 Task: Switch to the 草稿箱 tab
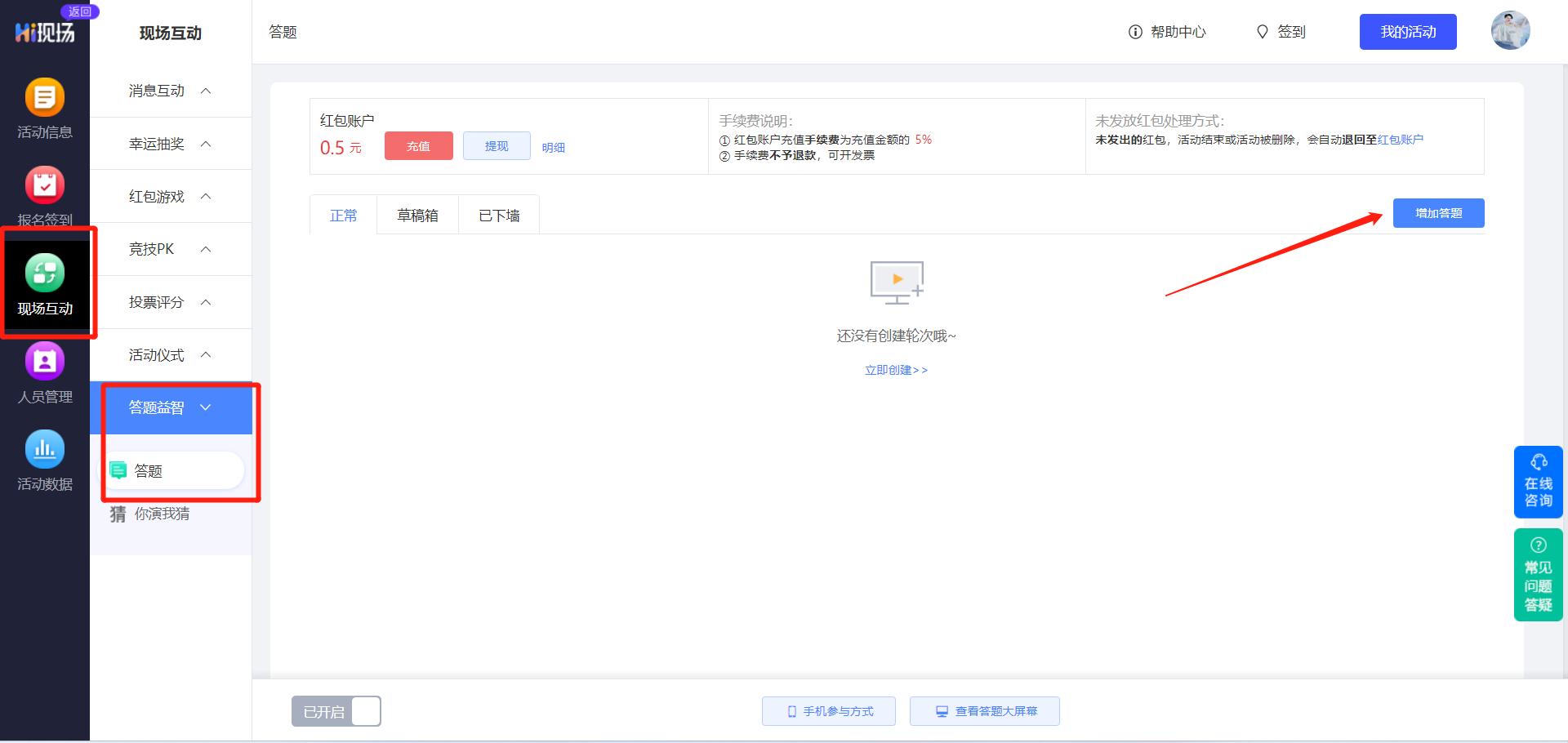point(417,215)
